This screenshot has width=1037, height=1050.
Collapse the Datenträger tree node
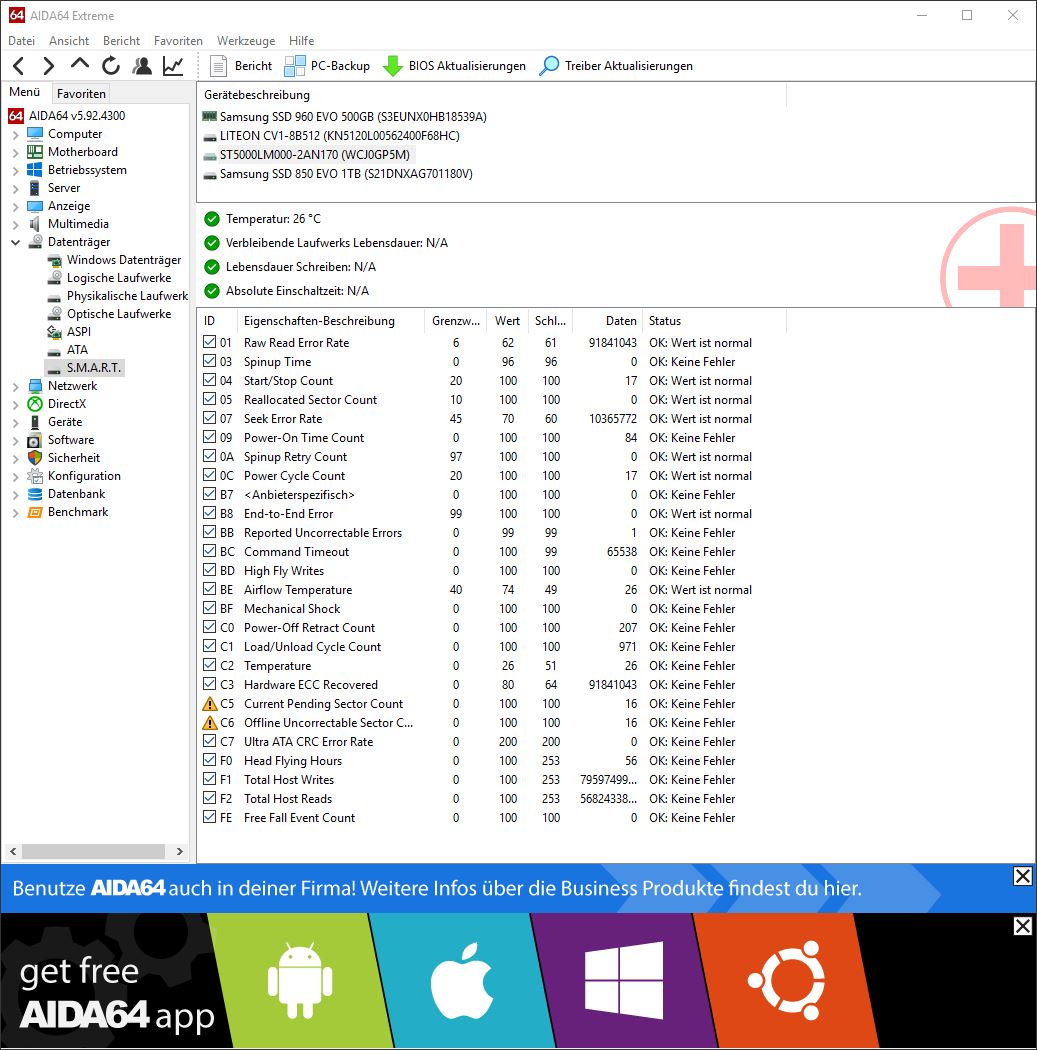pyautogui.click(x=15, y=242)
